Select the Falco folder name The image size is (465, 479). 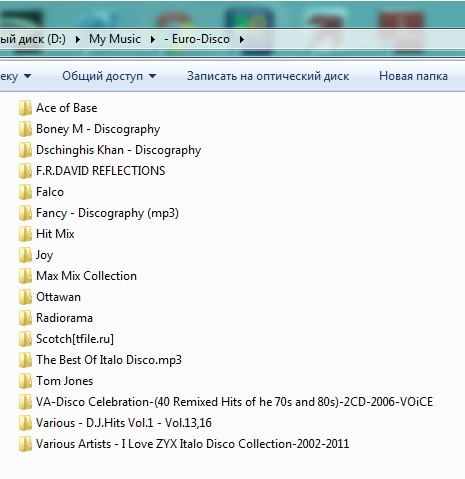(50, 192)
